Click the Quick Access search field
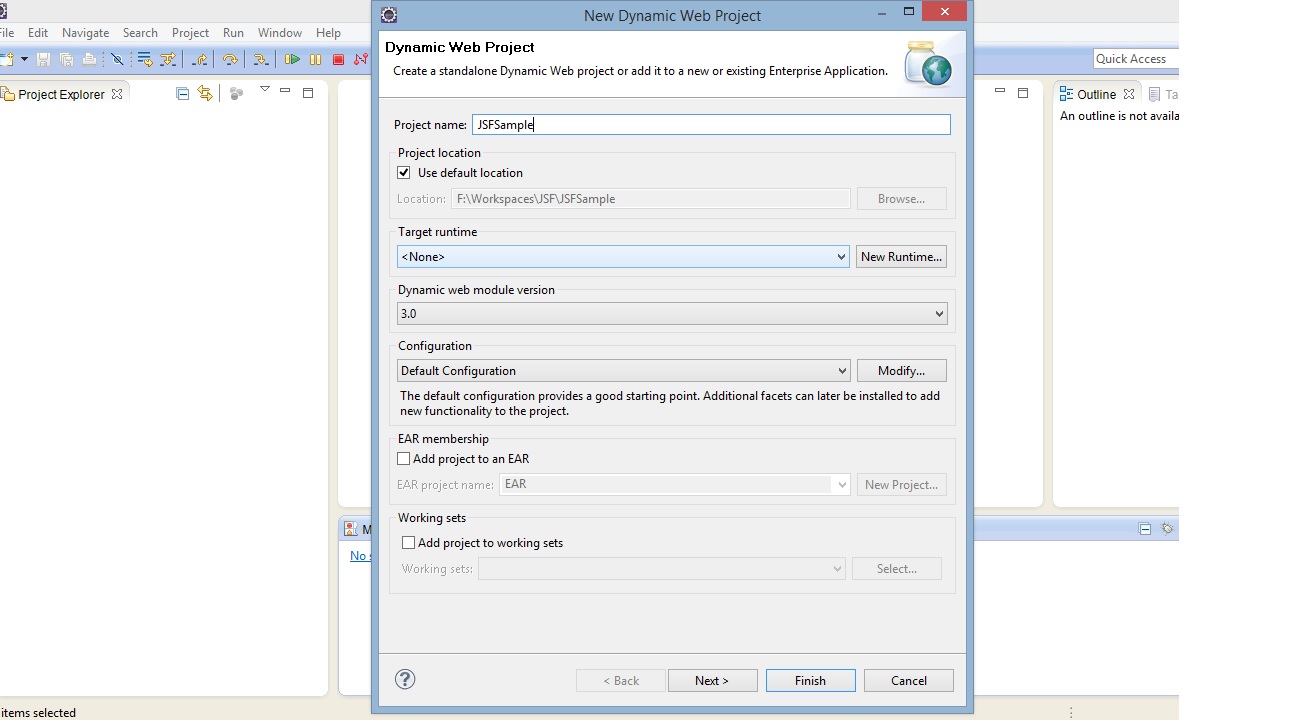The image size is (1290, 720). [1136, 59]
